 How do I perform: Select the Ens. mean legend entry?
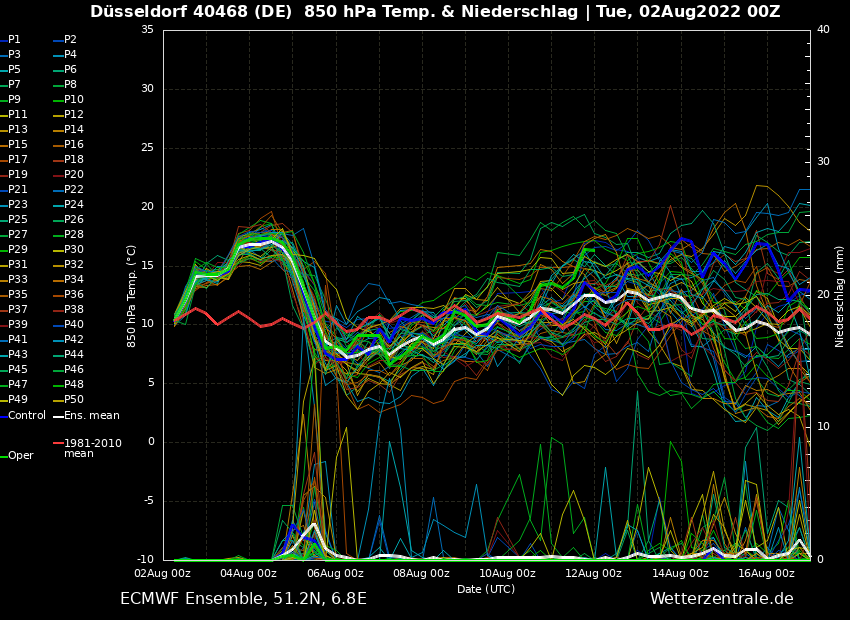pyautogui.click(x=90, y=415)
